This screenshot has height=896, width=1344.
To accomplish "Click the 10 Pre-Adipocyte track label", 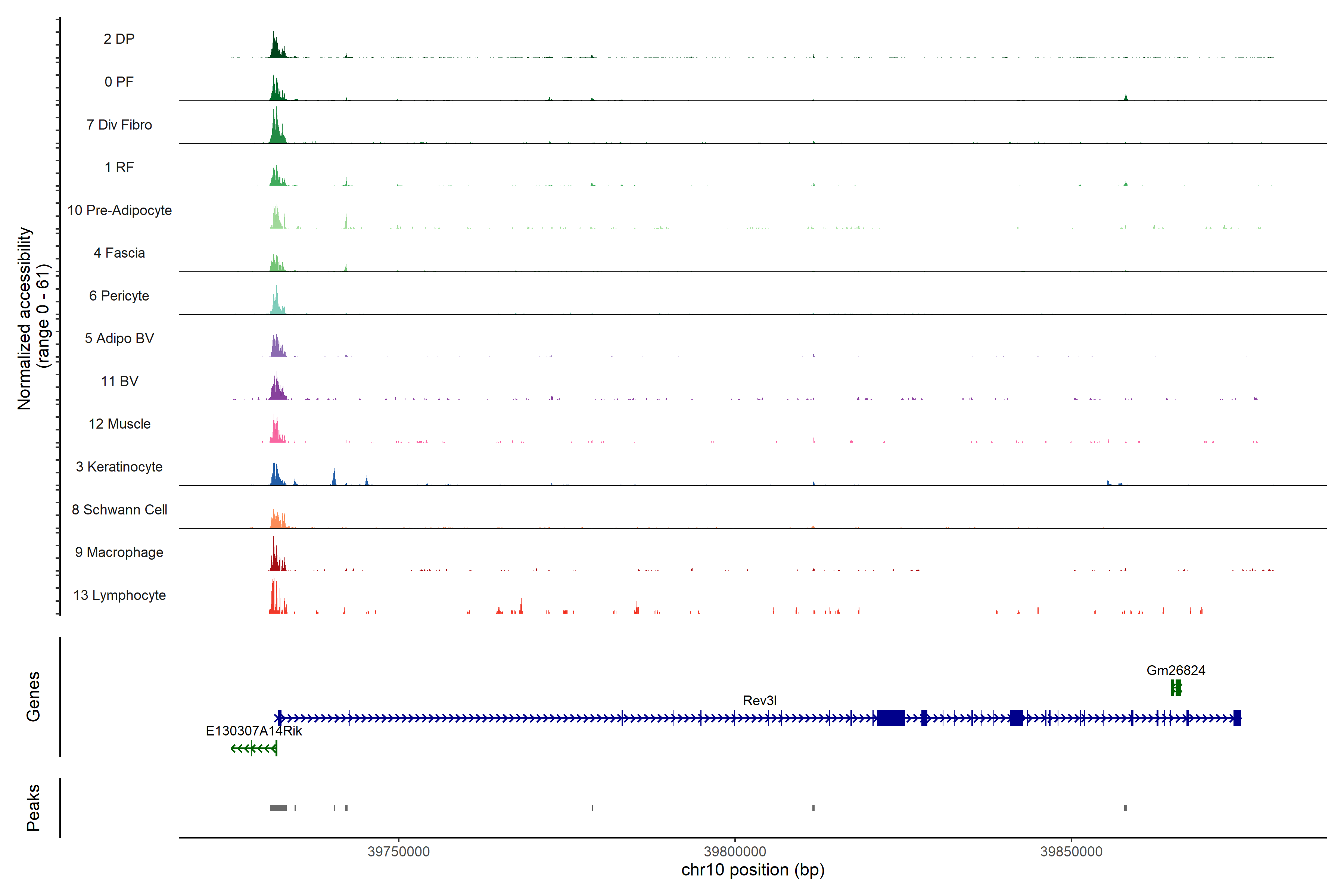I will (119, 210).
